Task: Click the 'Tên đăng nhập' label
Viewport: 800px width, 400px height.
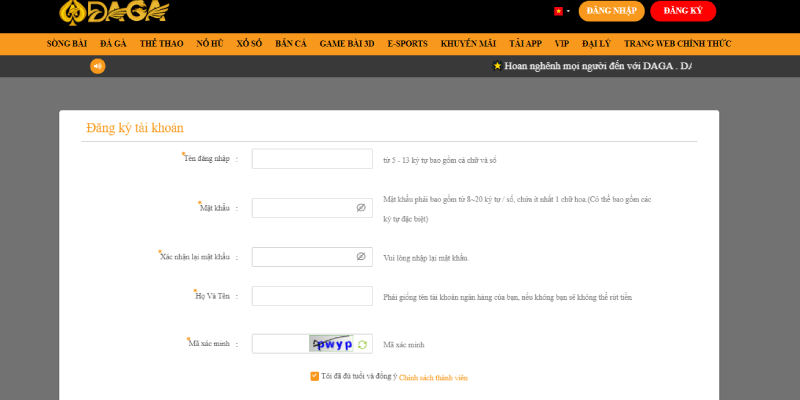Action: (206, 159)
